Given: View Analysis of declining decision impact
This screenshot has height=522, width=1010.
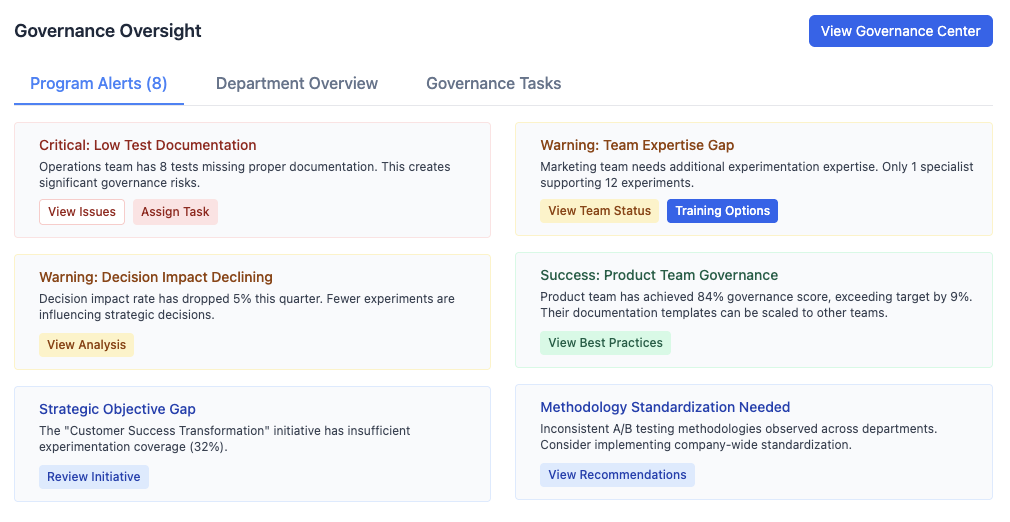Looking at the screenshot, I should [86, 345].
